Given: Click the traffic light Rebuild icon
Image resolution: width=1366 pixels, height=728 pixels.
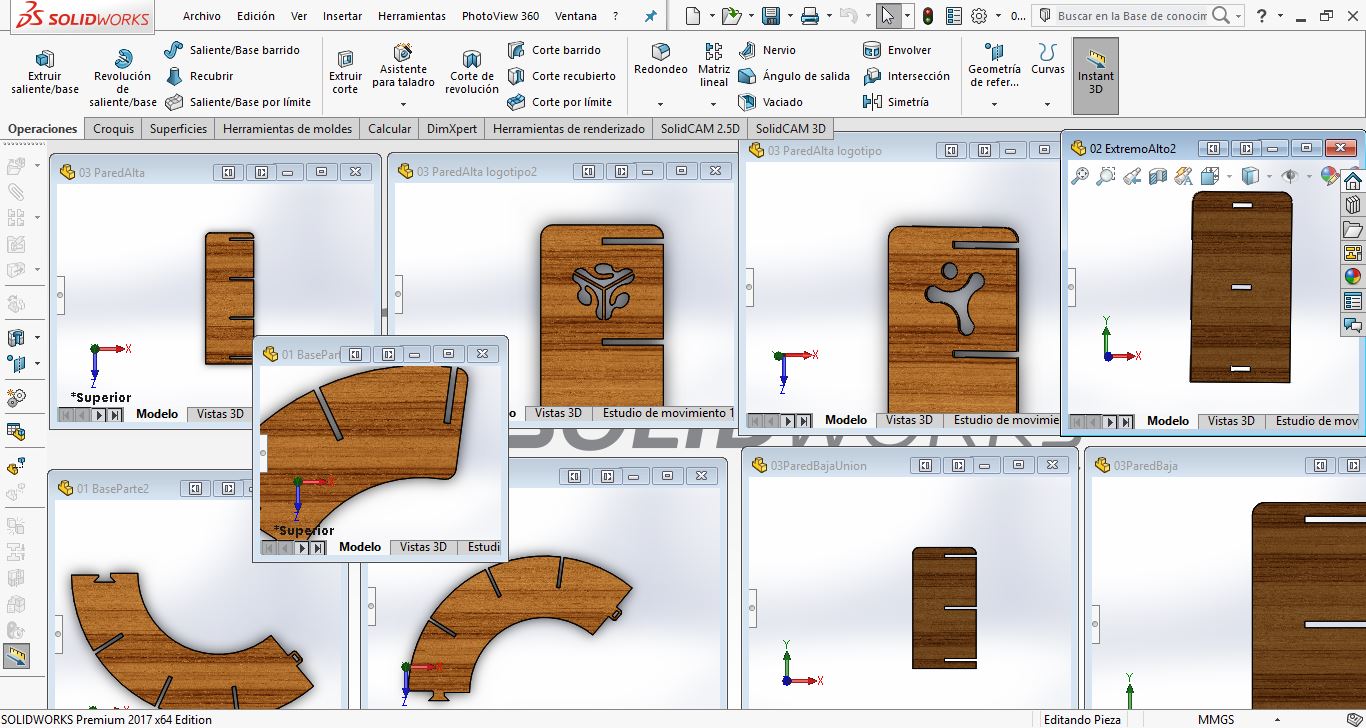Looking at the screenshot, I should pyautogui.click(x=928, y=16).
